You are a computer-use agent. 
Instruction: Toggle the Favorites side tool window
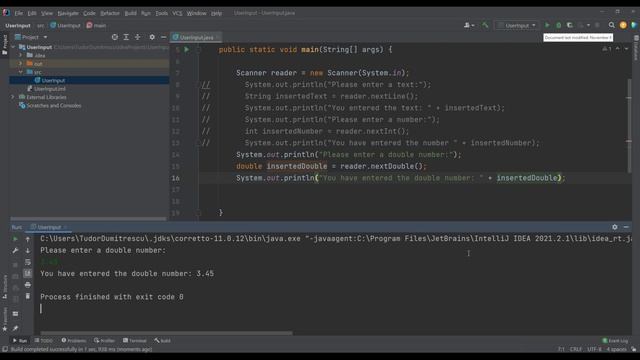(x=4, y=319)
